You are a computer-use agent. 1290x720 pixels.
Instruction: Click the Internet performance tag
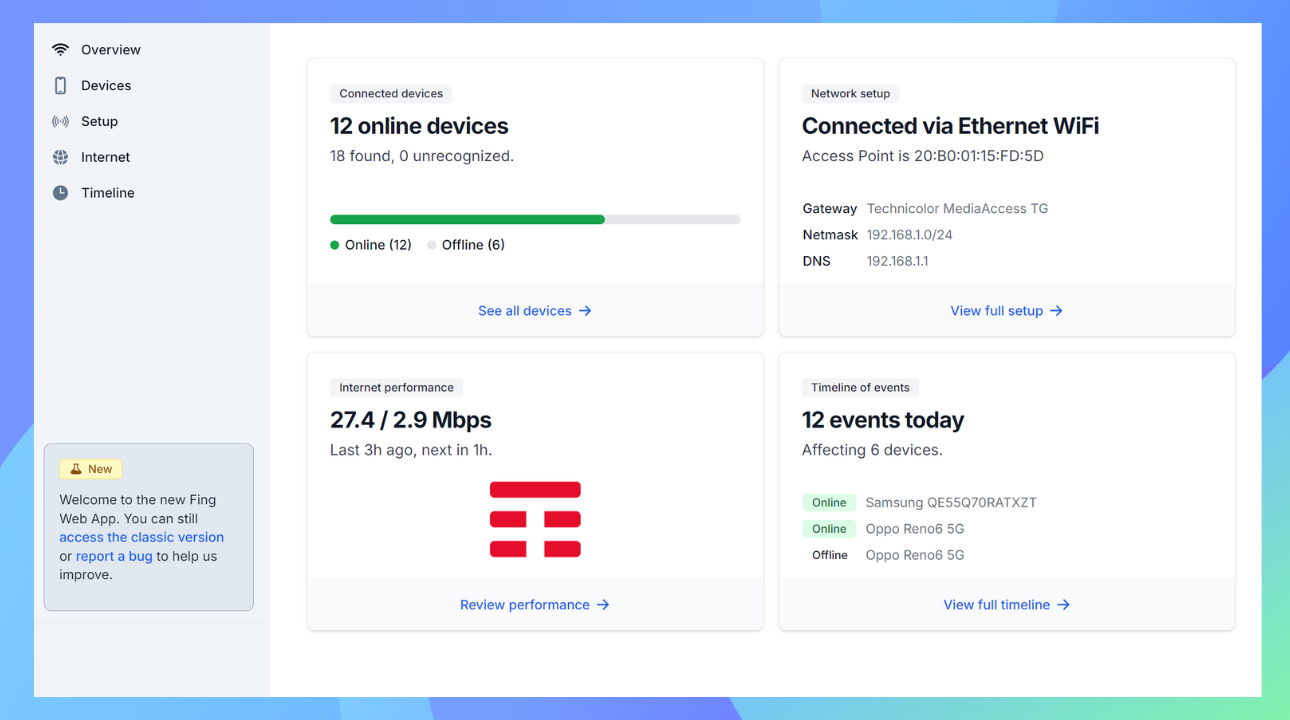pos(396,388)
